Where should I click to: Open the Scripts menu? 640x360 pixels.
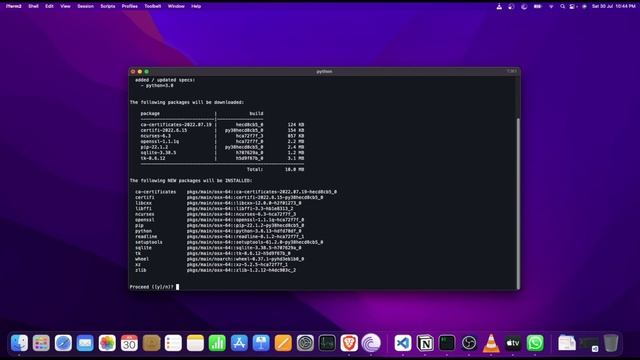tap(108, 6)
